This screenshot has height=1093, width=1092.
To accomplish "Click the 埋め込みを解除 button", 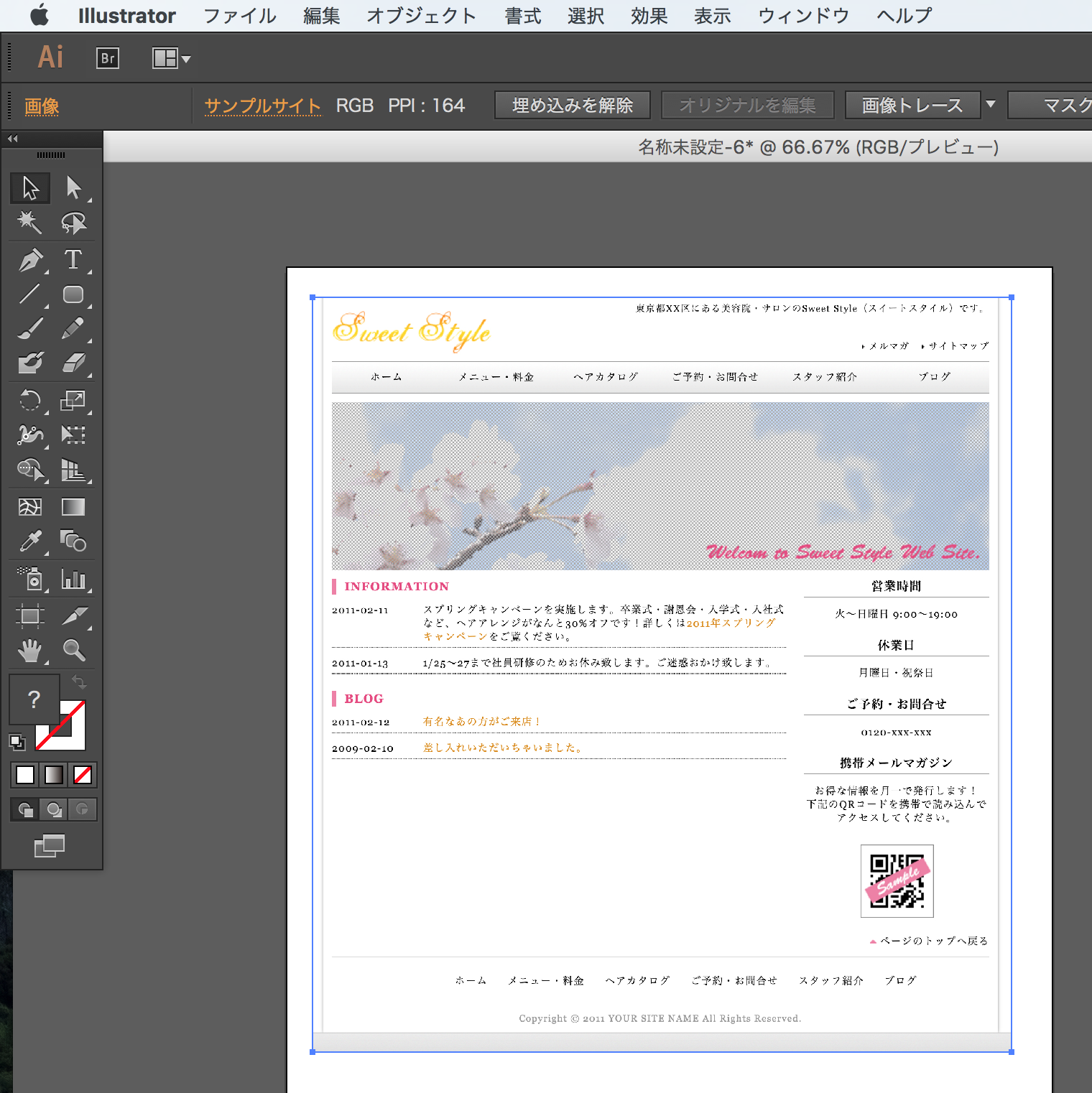I will [573, 105].
